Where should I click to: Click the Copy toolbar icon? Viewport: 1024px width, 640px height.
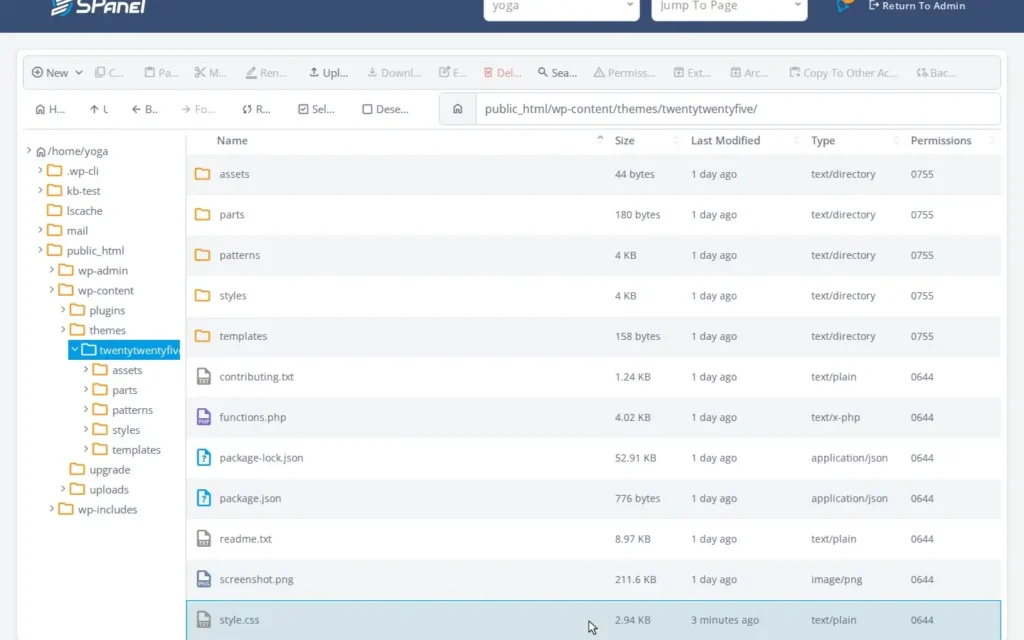(100, 72)
